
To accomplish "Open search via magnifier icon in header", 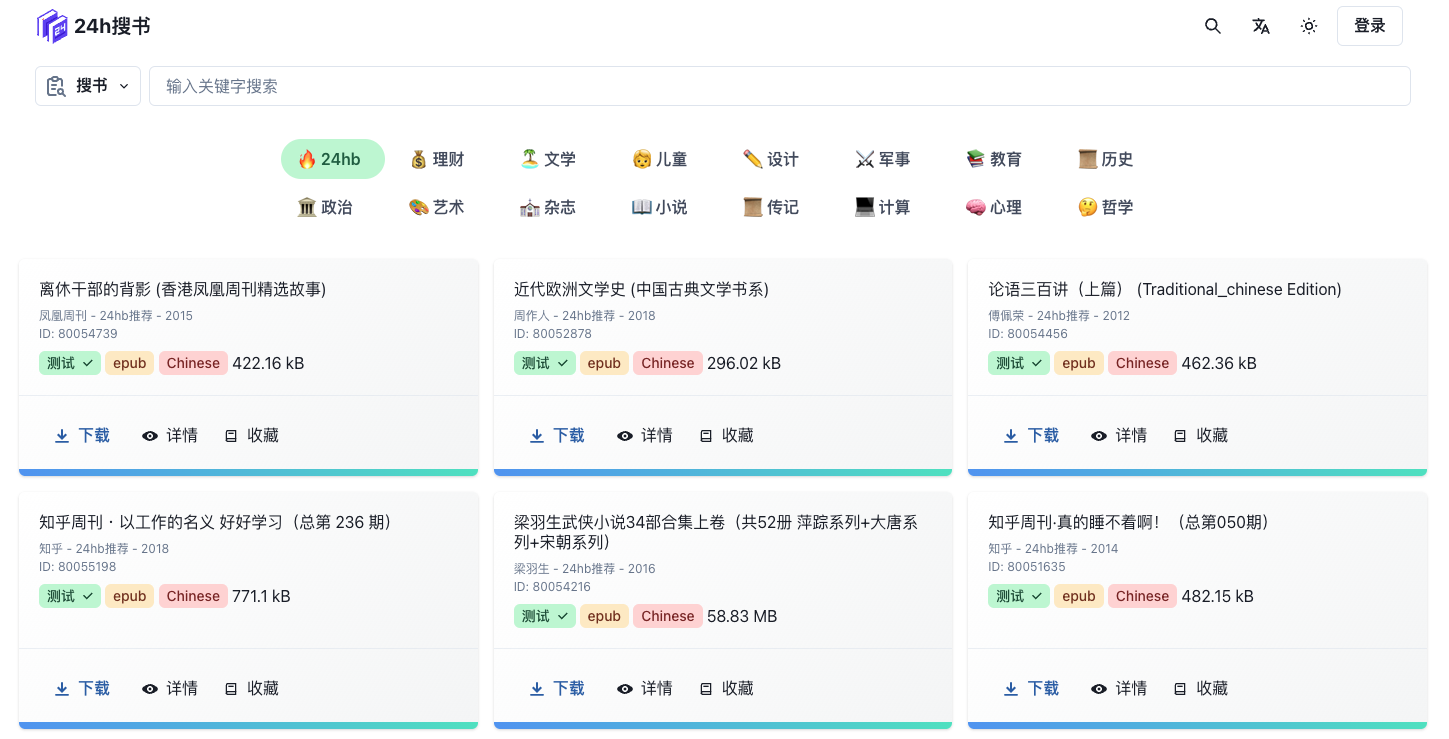I will tap(1213, 26).
